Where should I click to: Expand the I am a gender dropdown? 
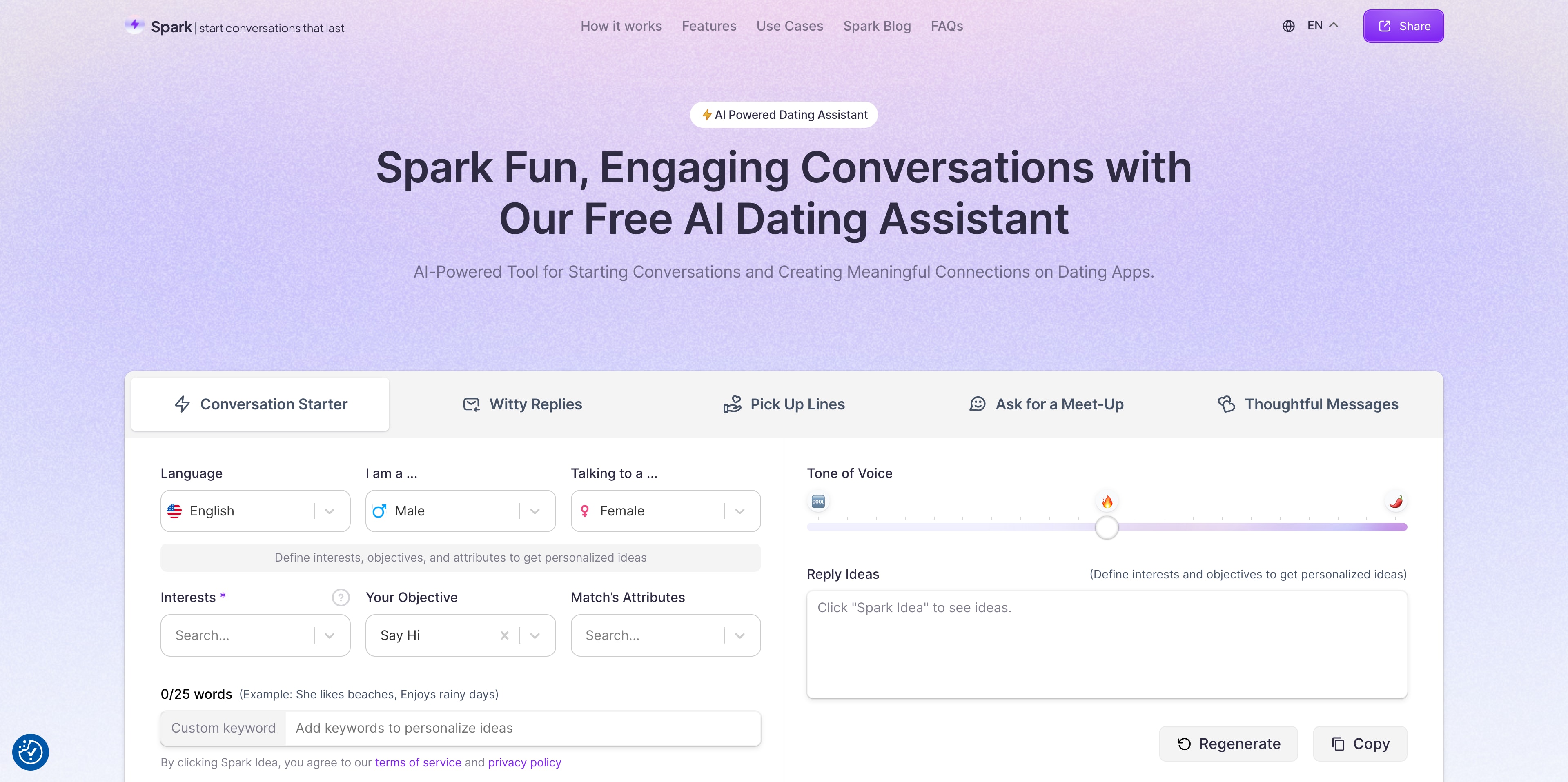pyautogui.click(x=537, y=510)
